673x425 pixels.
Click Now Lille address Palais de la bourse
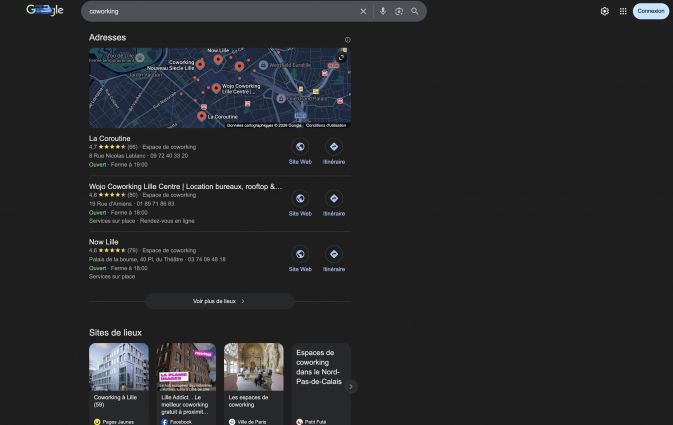136,259
